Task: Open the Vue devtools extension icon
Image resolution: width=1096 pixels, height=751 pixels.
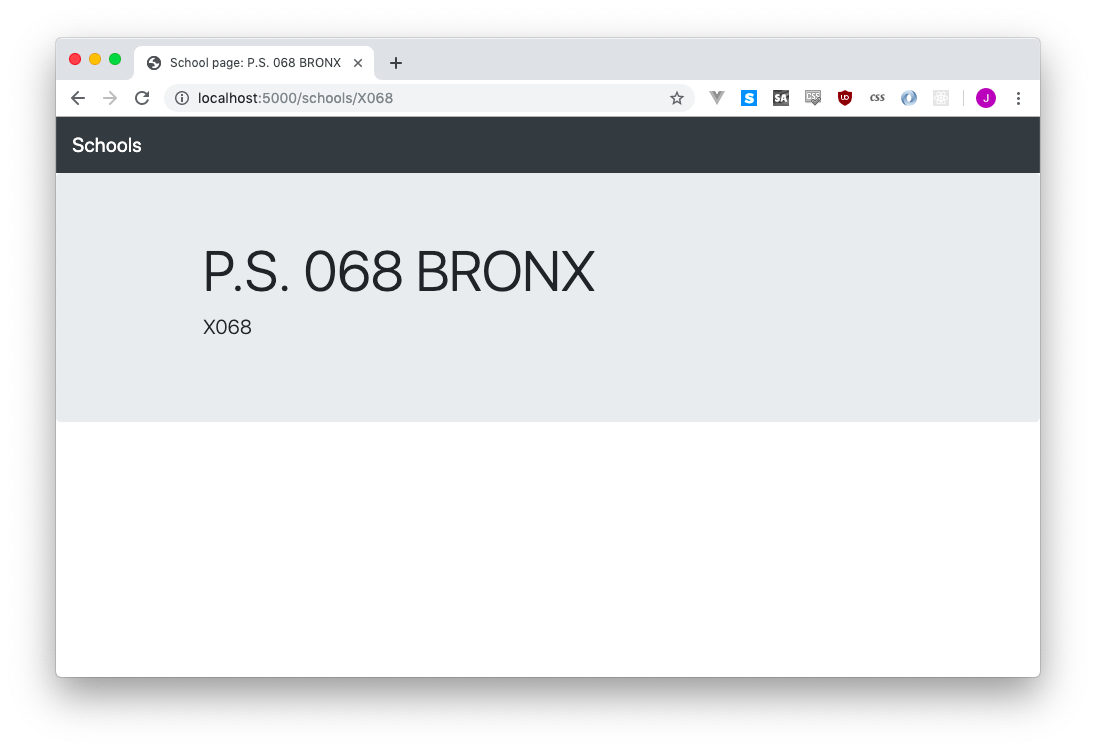Action: click(x=716, y=98)
